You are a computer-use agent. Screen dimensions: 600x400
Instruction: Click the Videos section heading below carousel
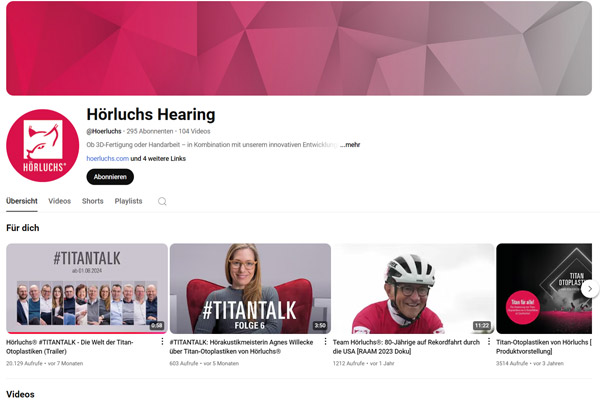click(x=20, y=394)
